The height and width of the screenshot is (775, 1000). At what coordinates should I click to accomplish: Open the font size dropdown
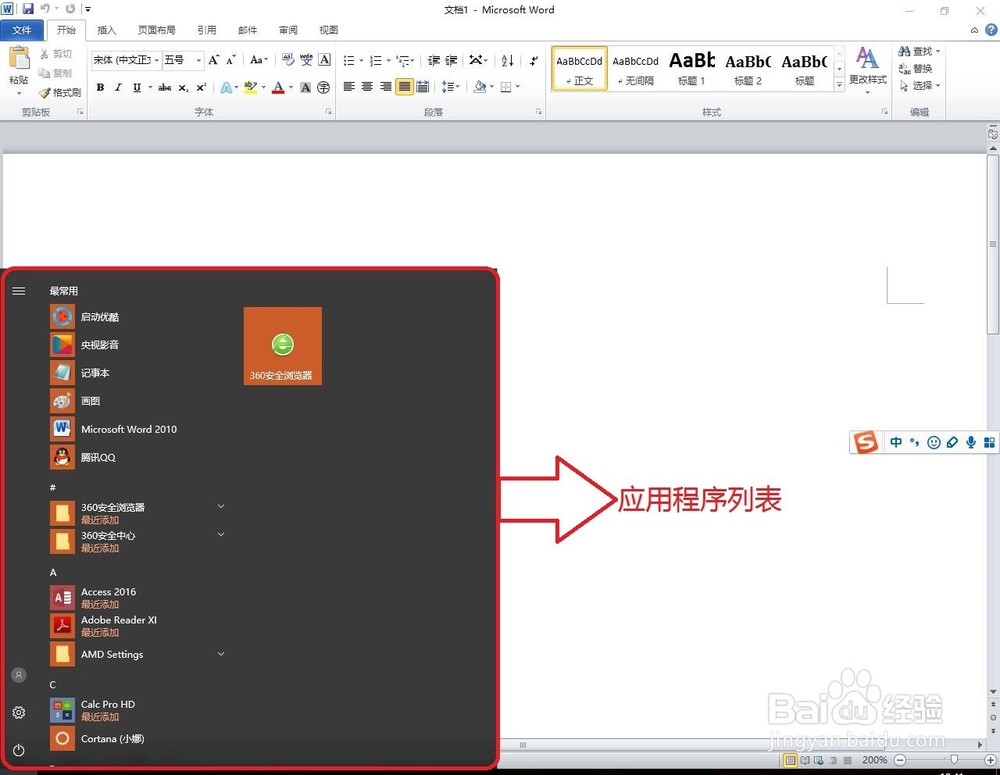(x=197, y=60)
